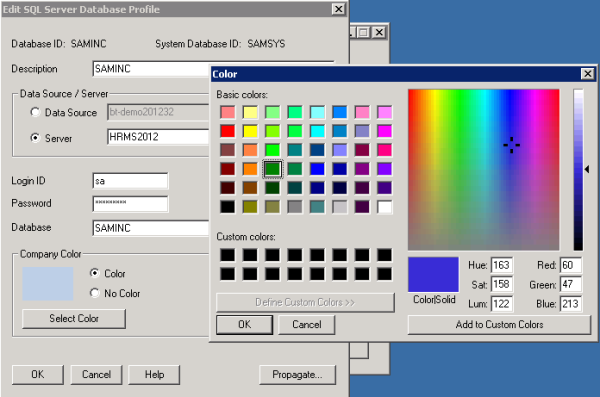600x397 pixels.
Task: Click Help in the profile dialog
Action: (x=154, y=374)
